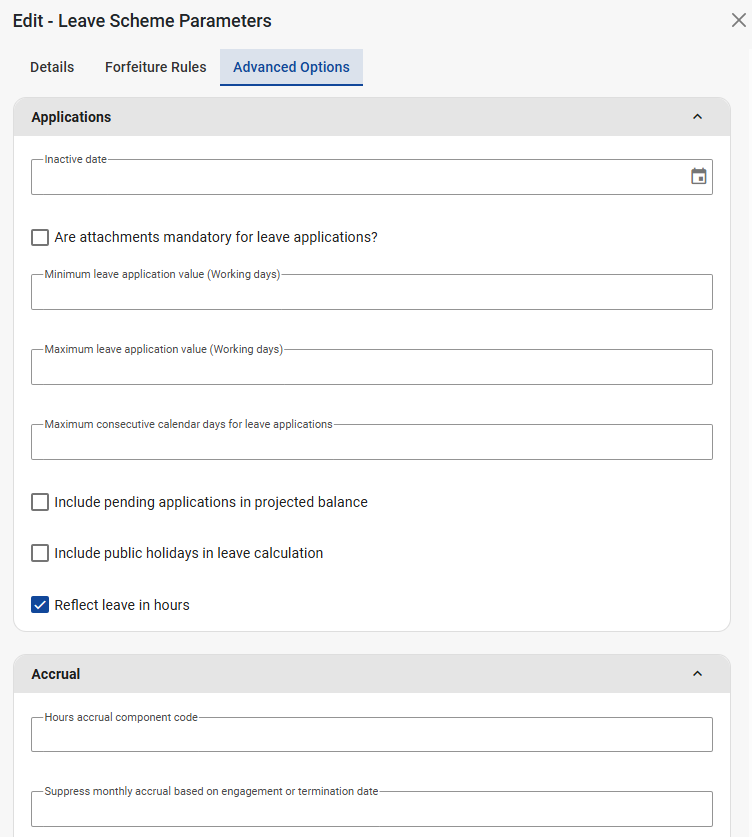This screenshot has height=837, width=752.
Task: Click the Applications section heading text
Action: coord(71,117)
